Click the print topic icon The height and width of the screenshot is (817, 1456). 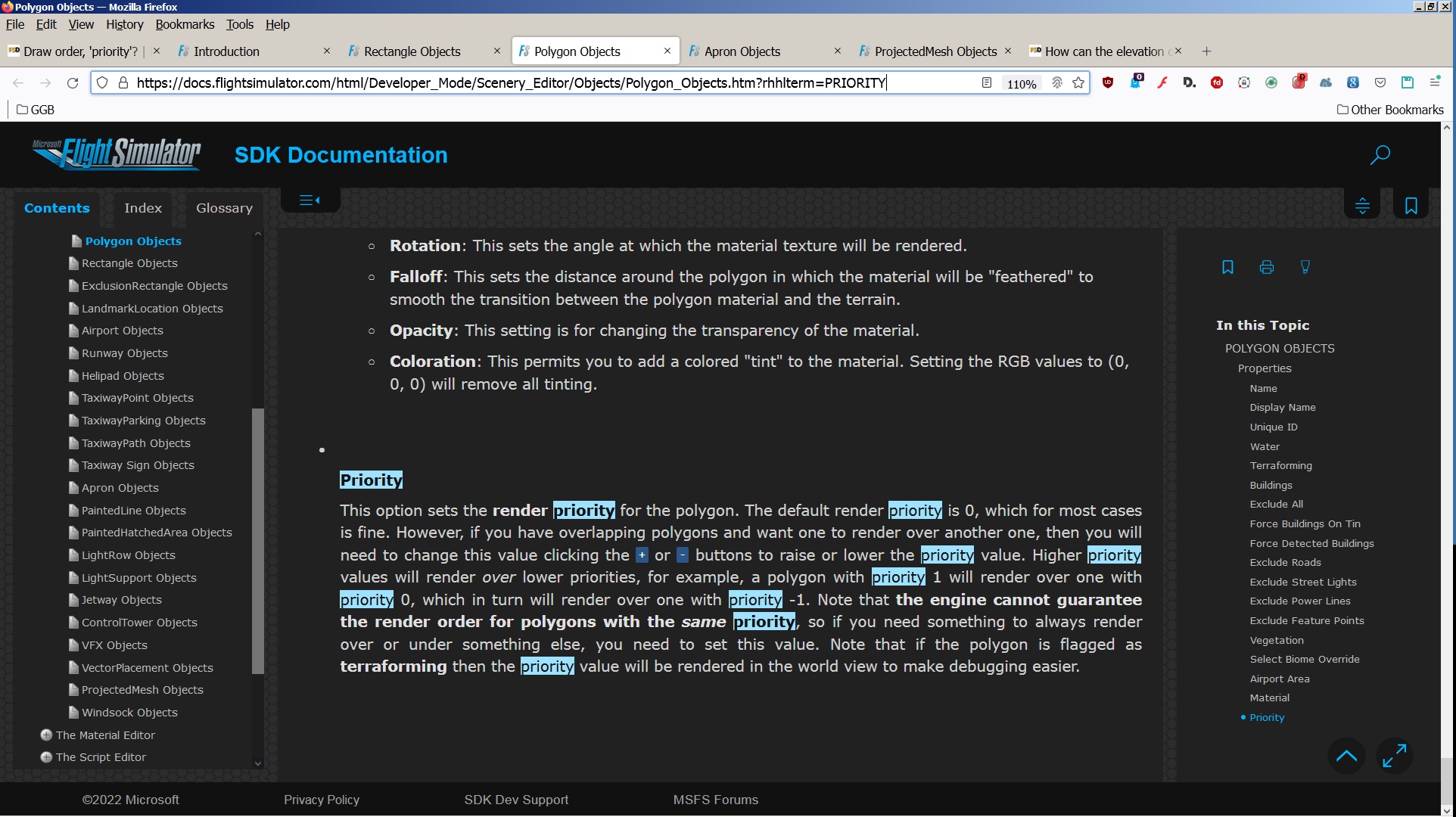[x=1266, y=267]
